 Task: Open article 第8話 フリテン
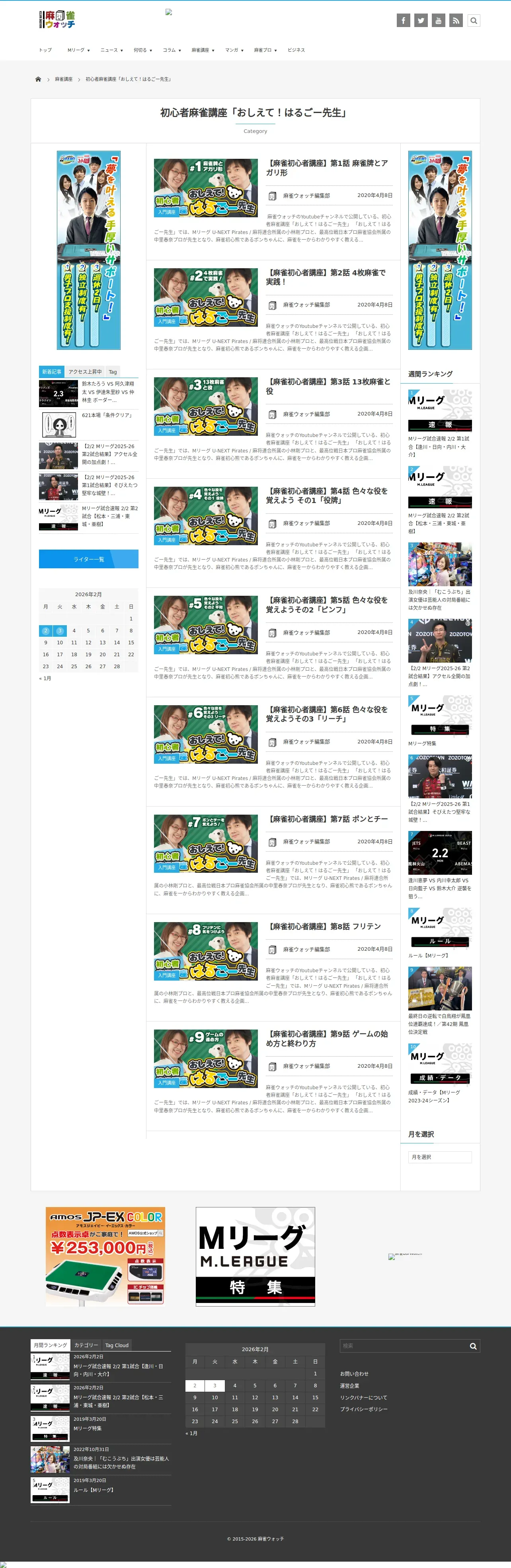click(x=324, y=926)
